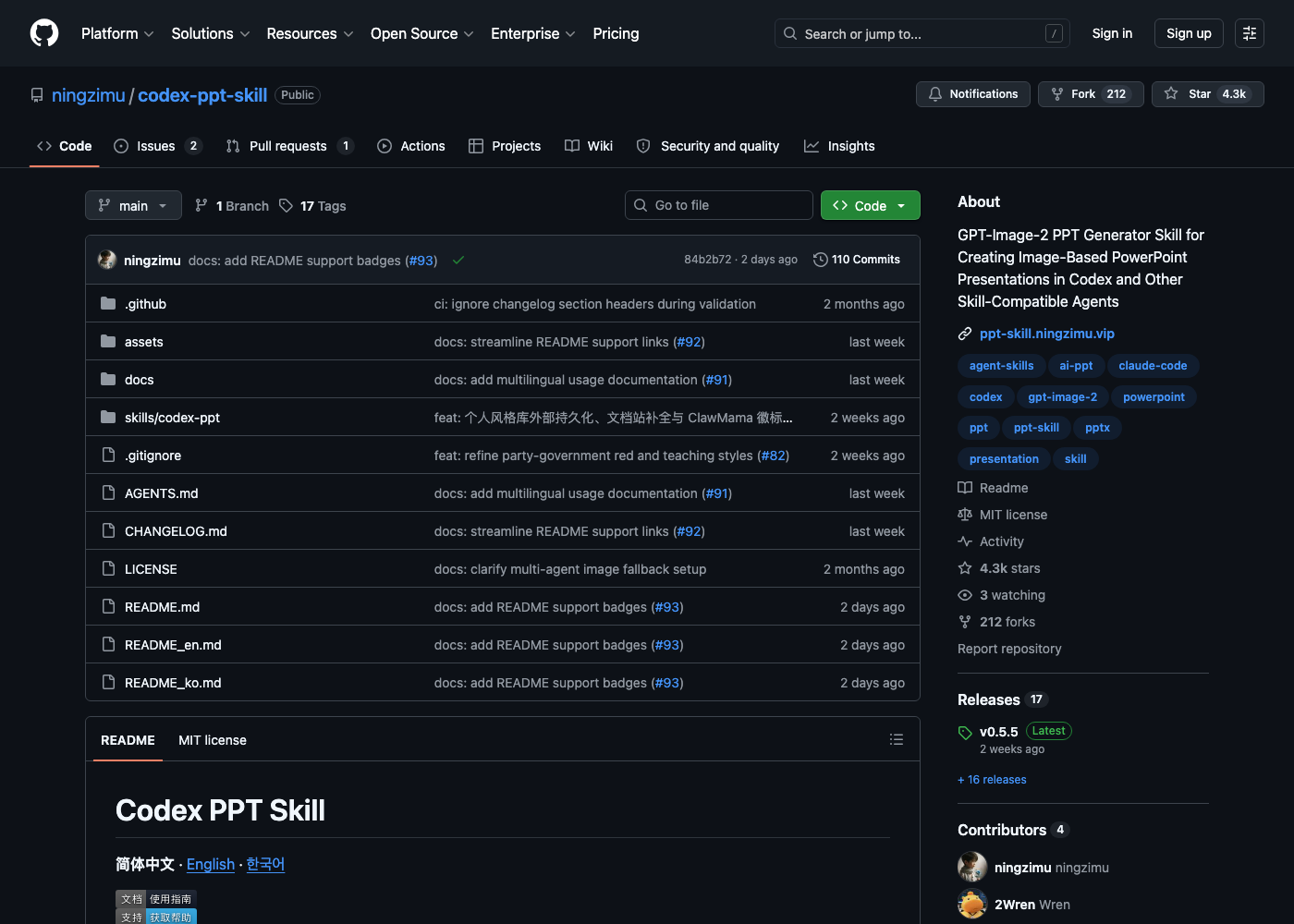Viewport: 1294px width, 924px height.
Task: Switch to the Actions tab
Action: point(411,146)
